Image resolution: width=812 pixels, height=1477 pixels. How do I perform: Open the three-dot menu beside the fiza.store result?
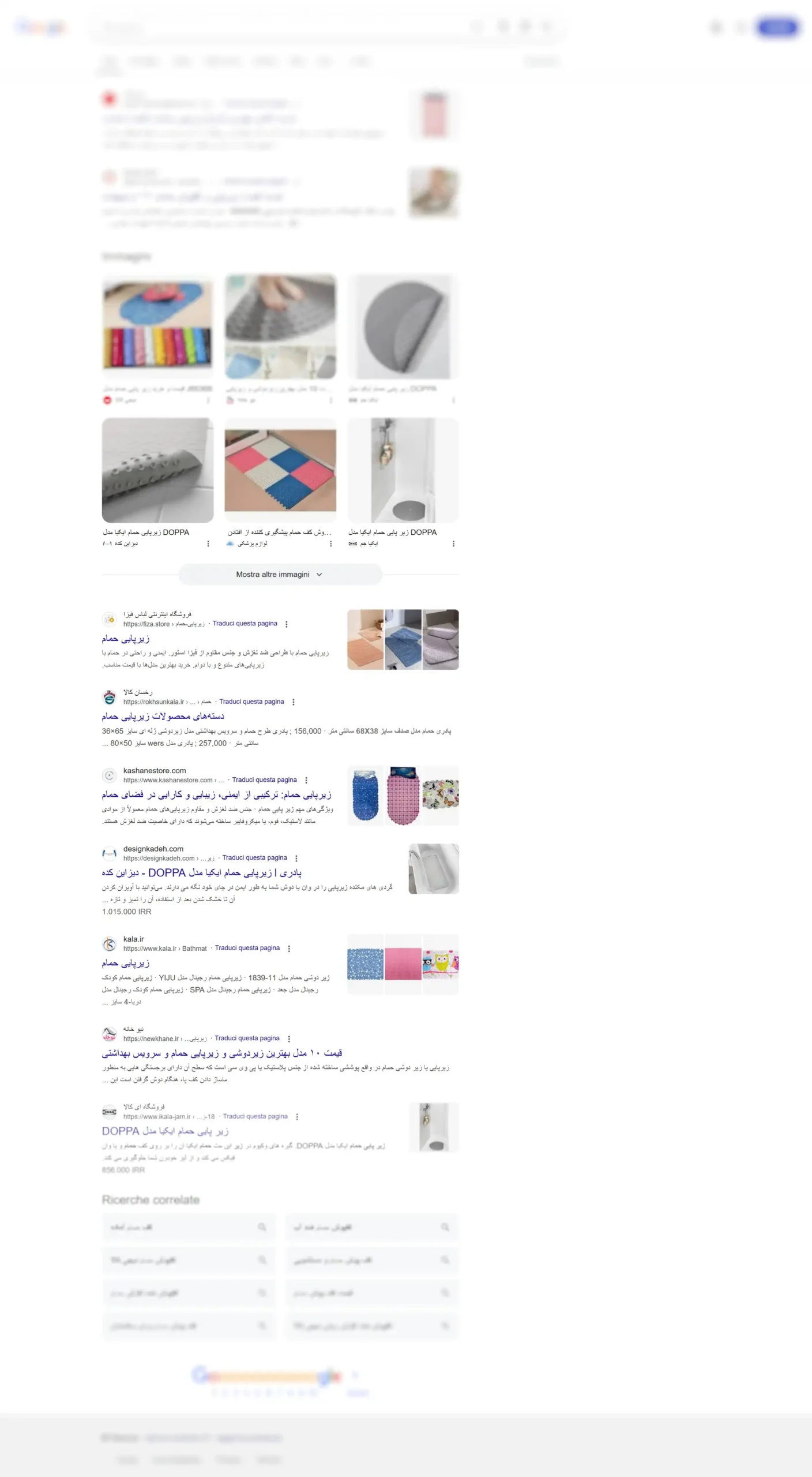[287, 624]
